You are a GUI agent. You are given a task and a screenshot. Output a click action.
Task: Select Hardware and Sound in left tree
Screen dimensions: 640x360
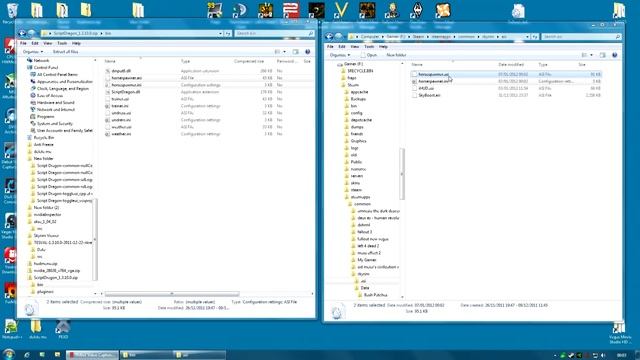(56, 103)
